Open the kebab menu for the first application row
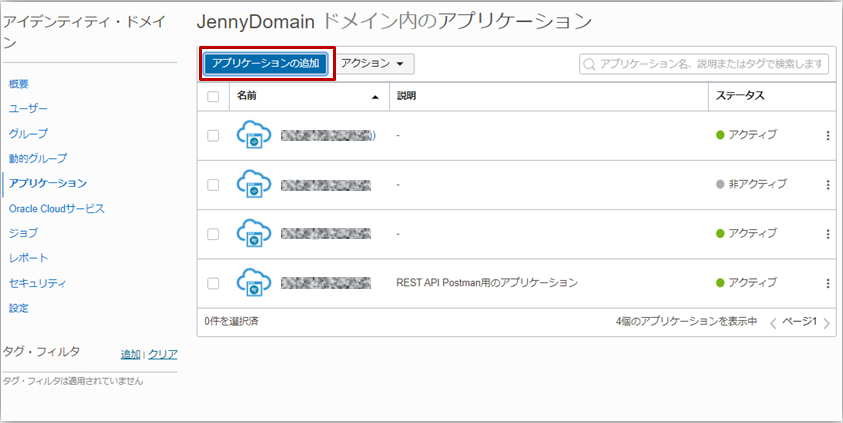The image size is (843, 423). tap(827, 135)
